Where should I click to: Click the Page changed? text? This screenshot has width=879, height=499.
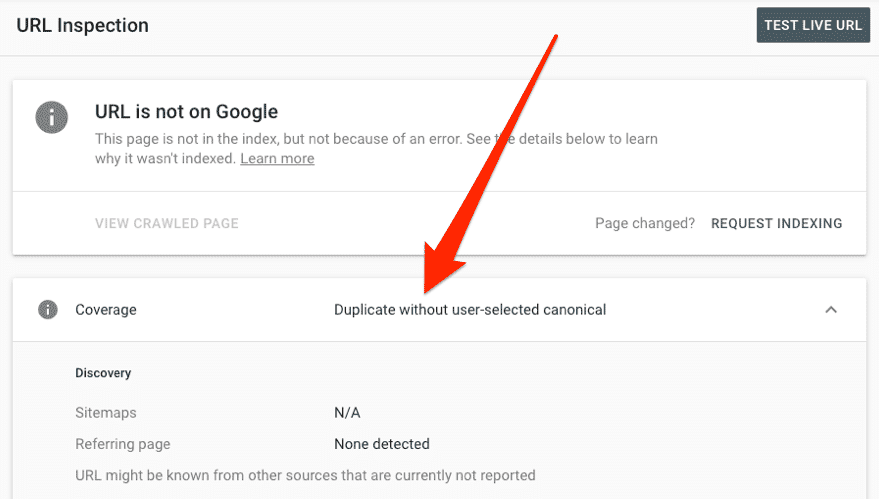(x=644, y=223)
